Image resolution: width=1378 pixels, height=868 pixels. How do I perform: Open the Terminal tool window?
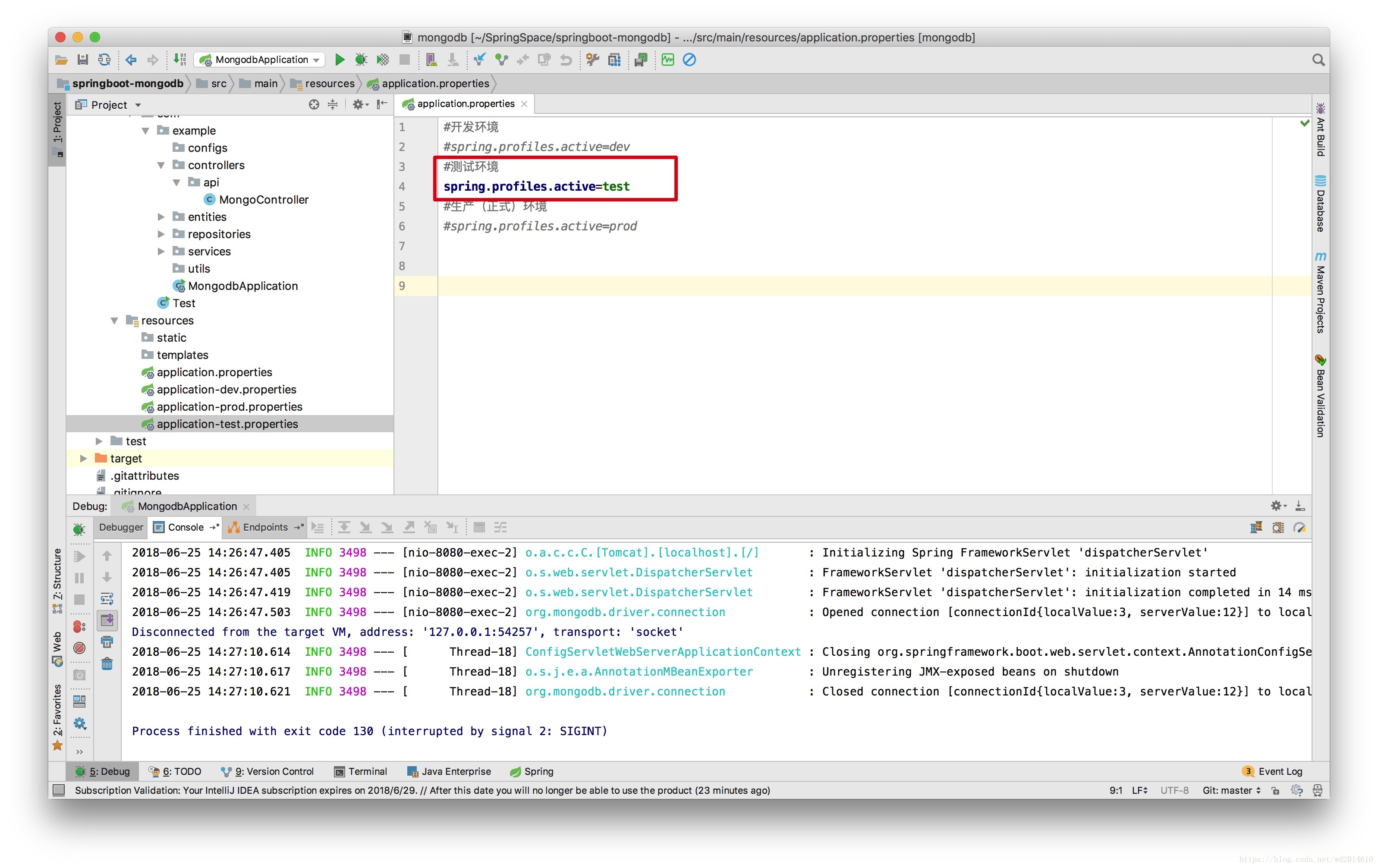click(361, 771)
